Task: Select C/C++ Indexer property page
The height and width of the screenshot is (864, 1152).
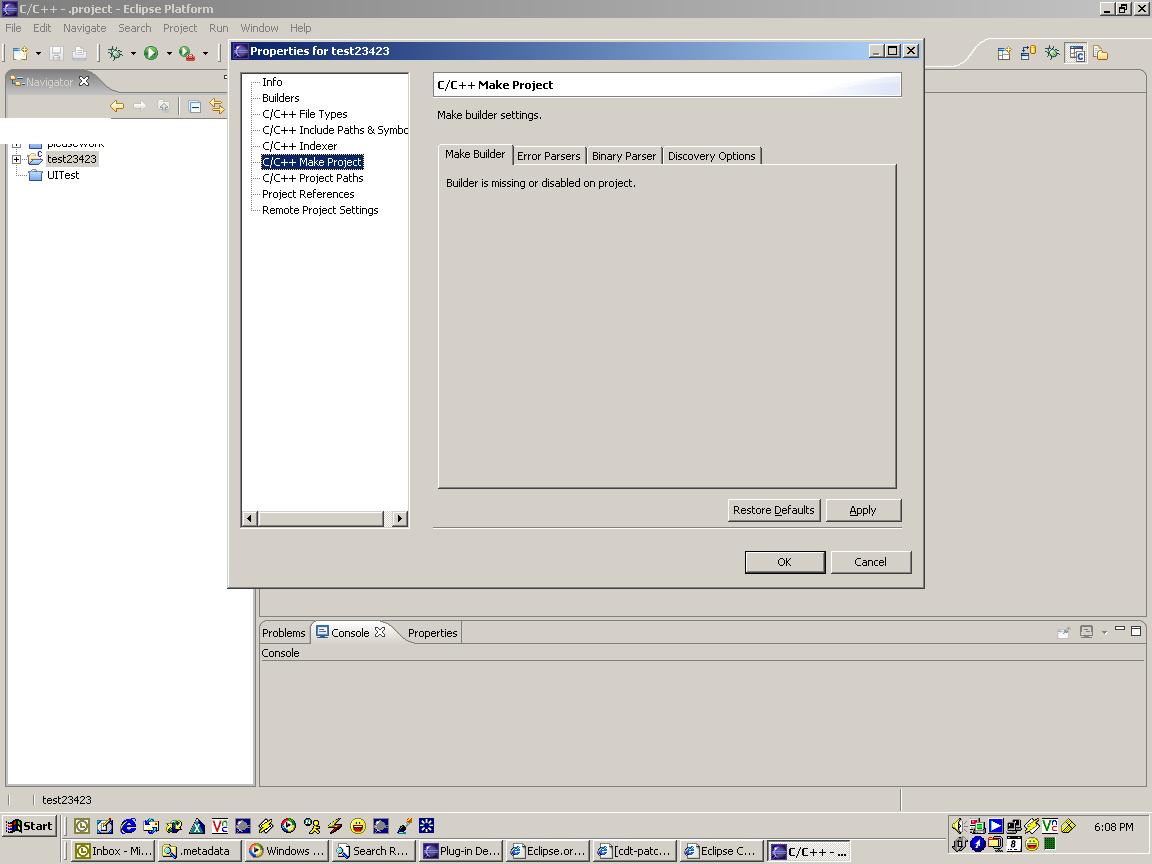Action: click(300, 146)
